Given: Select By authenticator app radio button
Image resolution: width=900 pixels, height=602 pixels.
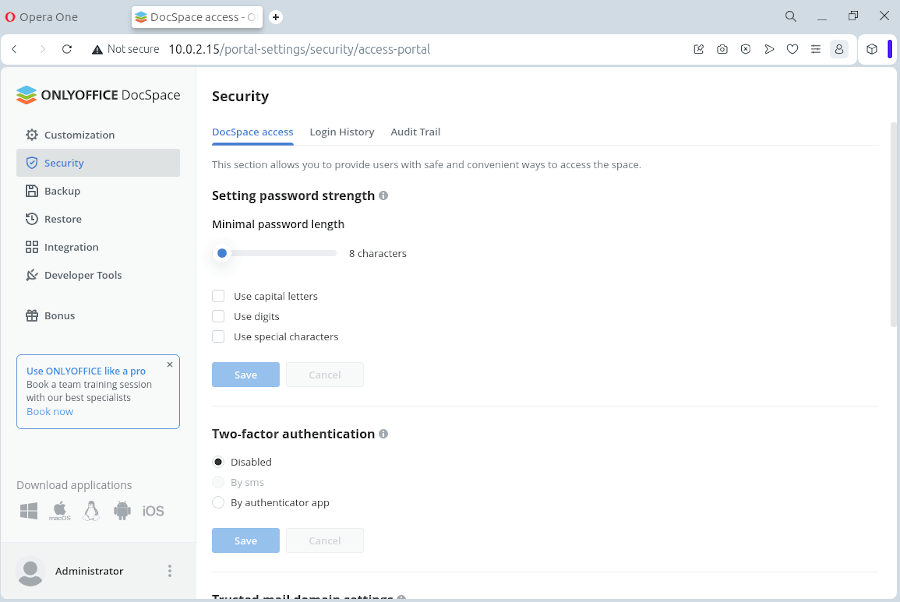Looking at the screenshot, I should tap(218, 503).
